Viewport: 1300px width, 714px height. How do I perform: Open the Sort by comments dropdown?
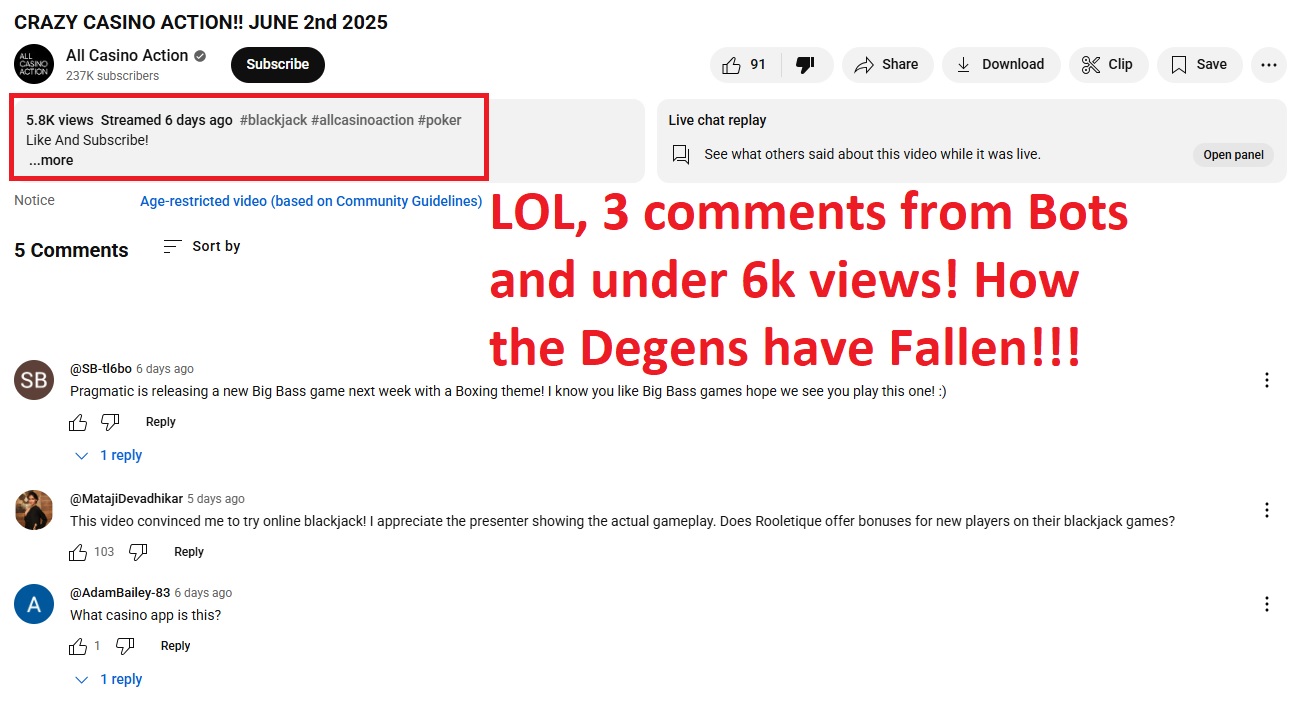click(x=202, y=247)
